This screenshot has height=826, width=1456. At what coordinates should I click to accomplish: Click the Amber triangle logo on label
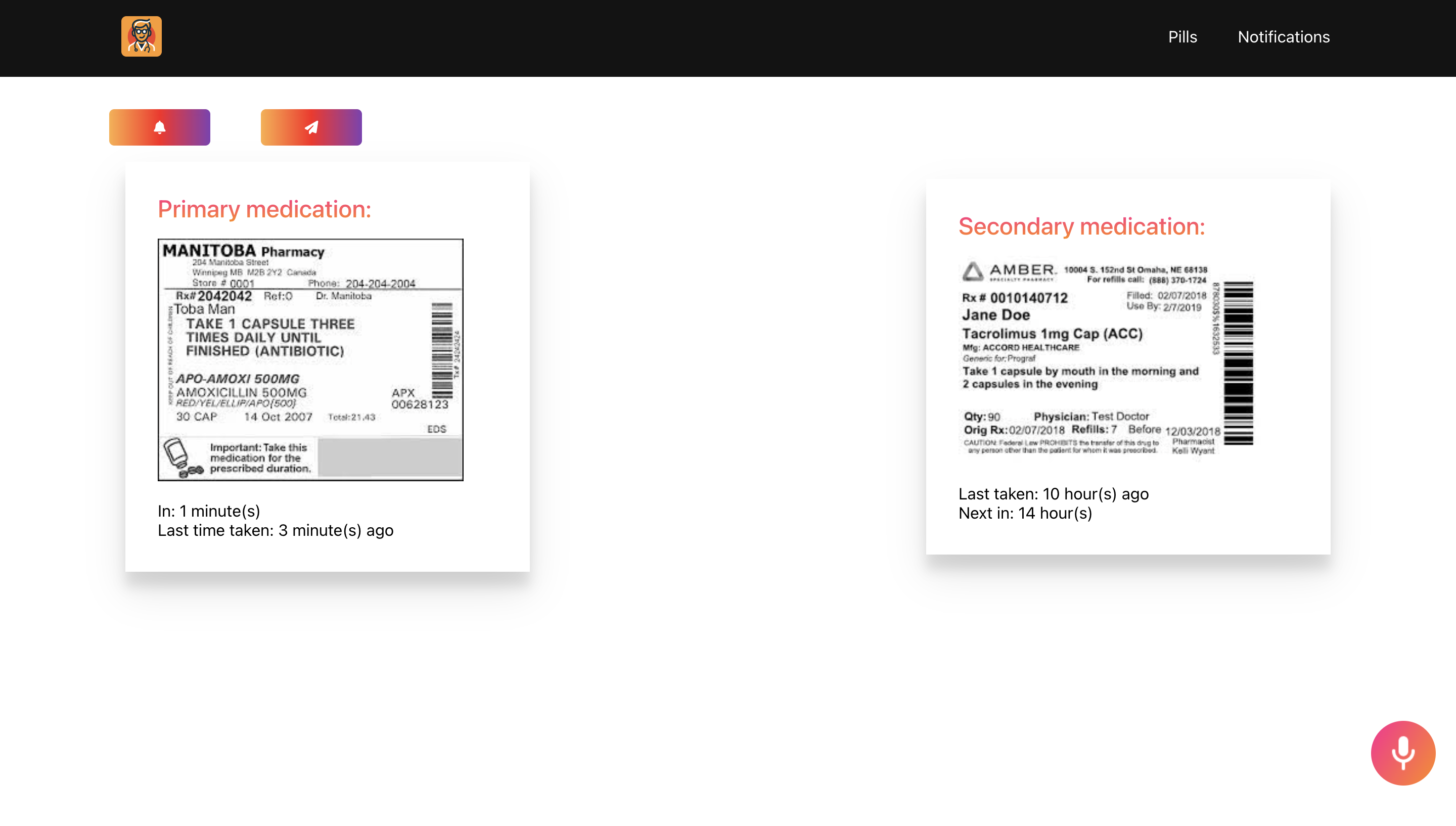coord(972,272)
